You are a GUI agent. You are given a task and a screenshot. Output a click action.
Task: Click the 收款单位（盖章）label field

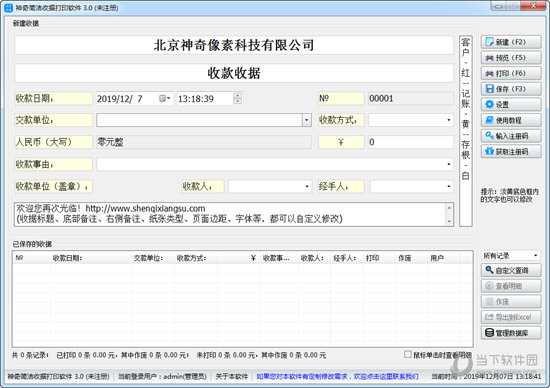(x=53, y=186)
